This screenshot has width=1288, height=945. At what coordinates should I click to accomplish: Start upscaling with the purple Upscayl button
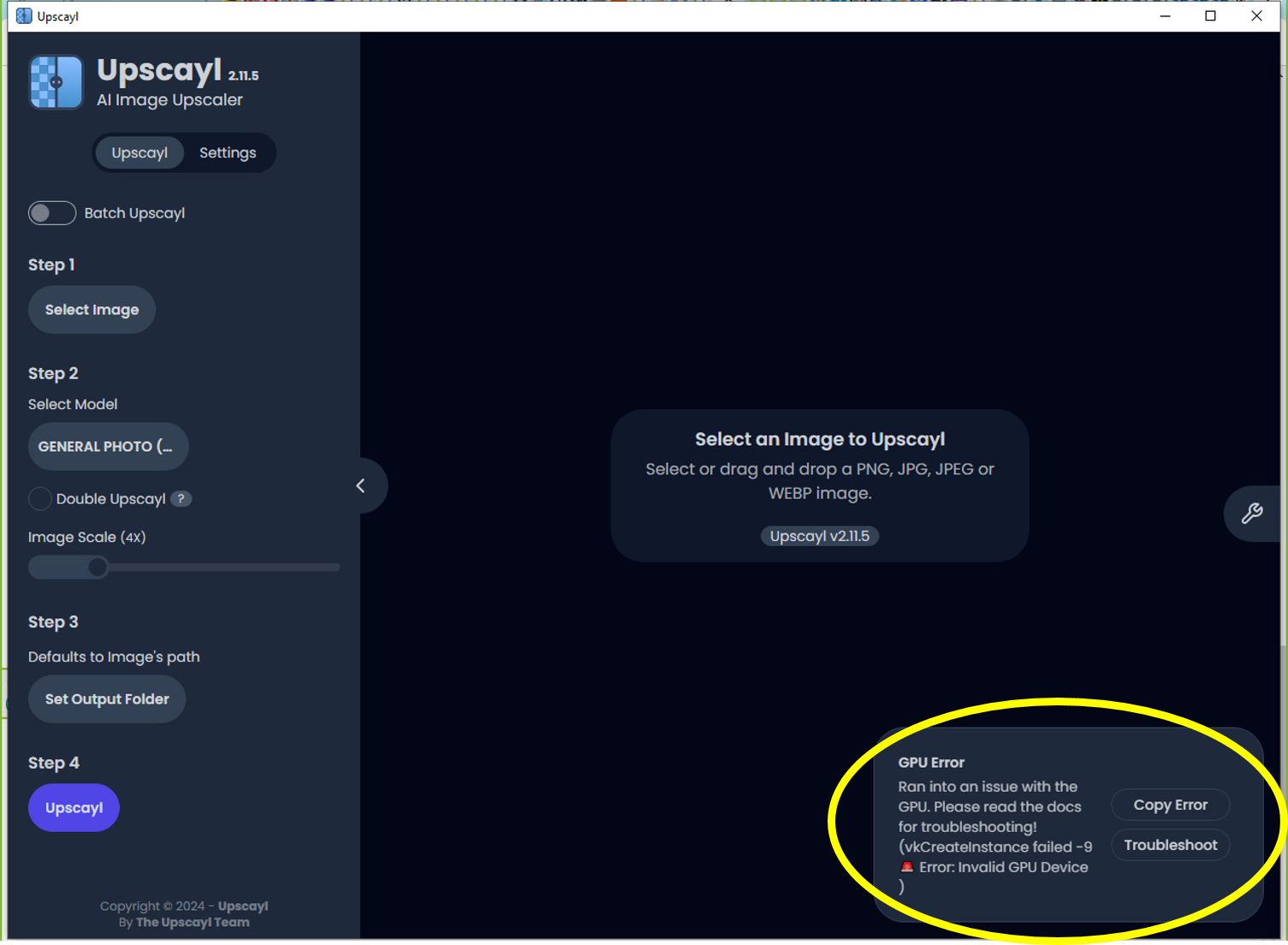pyautogui.click(x=74, y=808)
